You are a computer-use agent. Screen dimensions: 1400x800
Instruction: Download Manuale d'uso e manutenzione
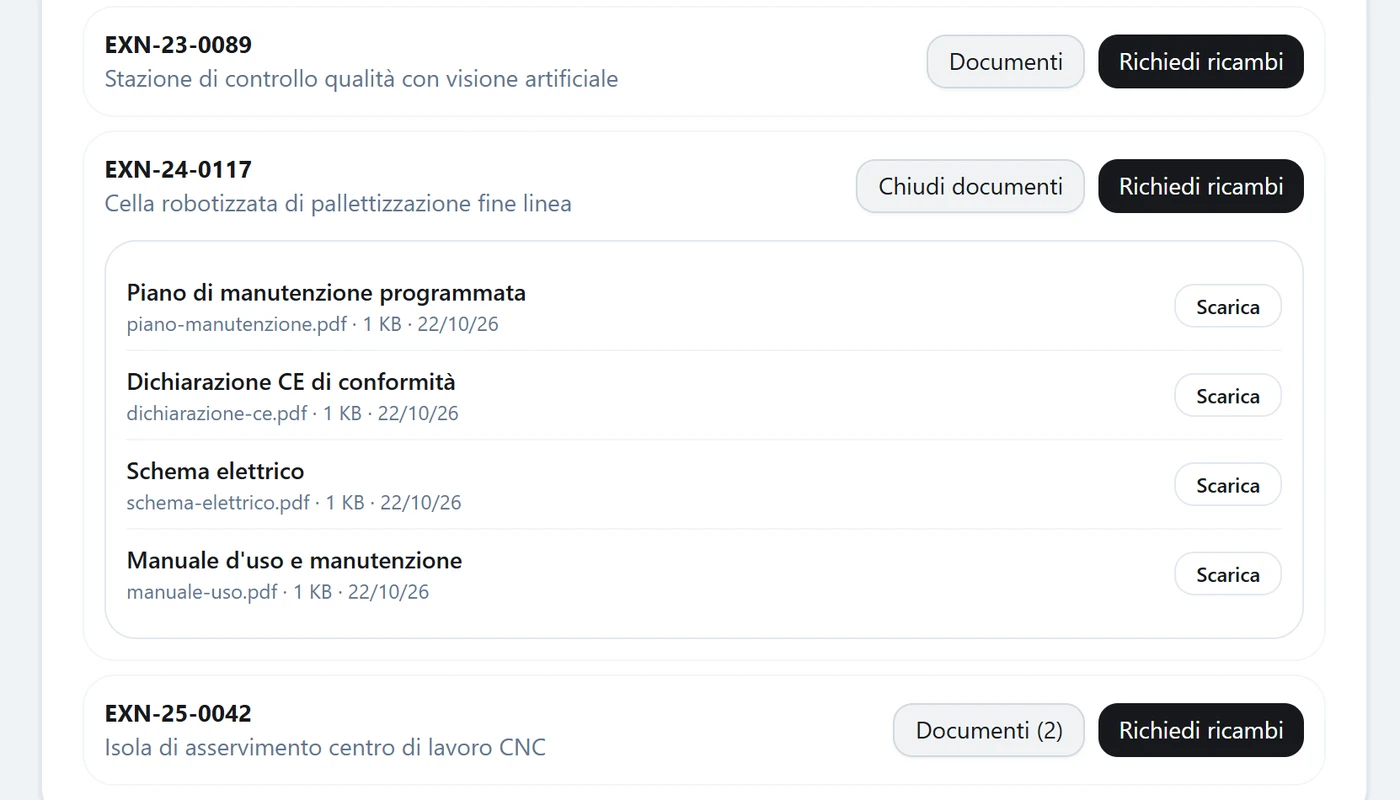click(1228, 574)
